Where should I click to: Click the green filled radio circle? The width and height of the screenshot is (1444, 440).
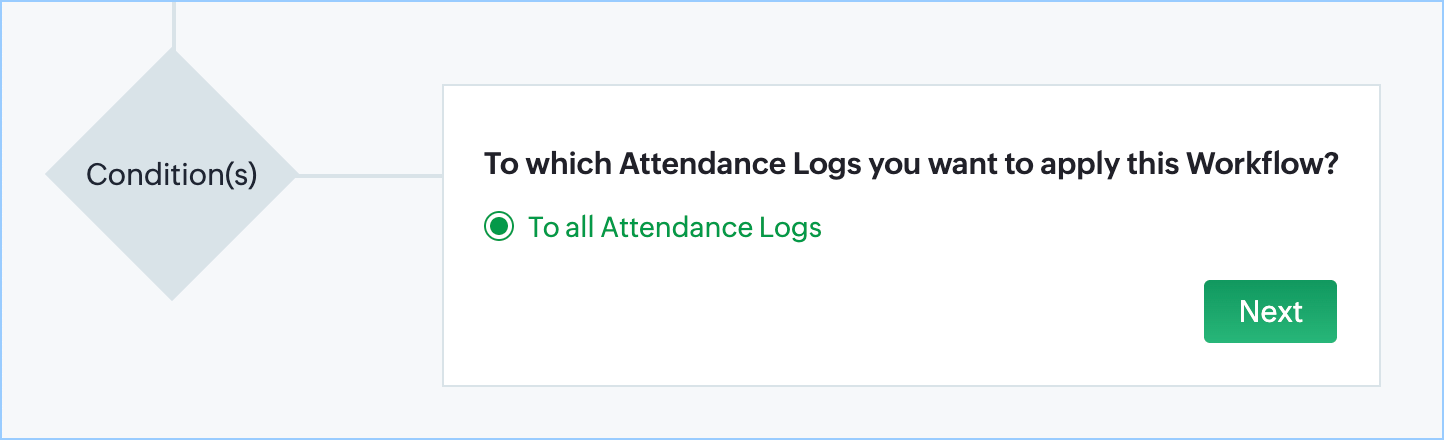pos(498,227)
